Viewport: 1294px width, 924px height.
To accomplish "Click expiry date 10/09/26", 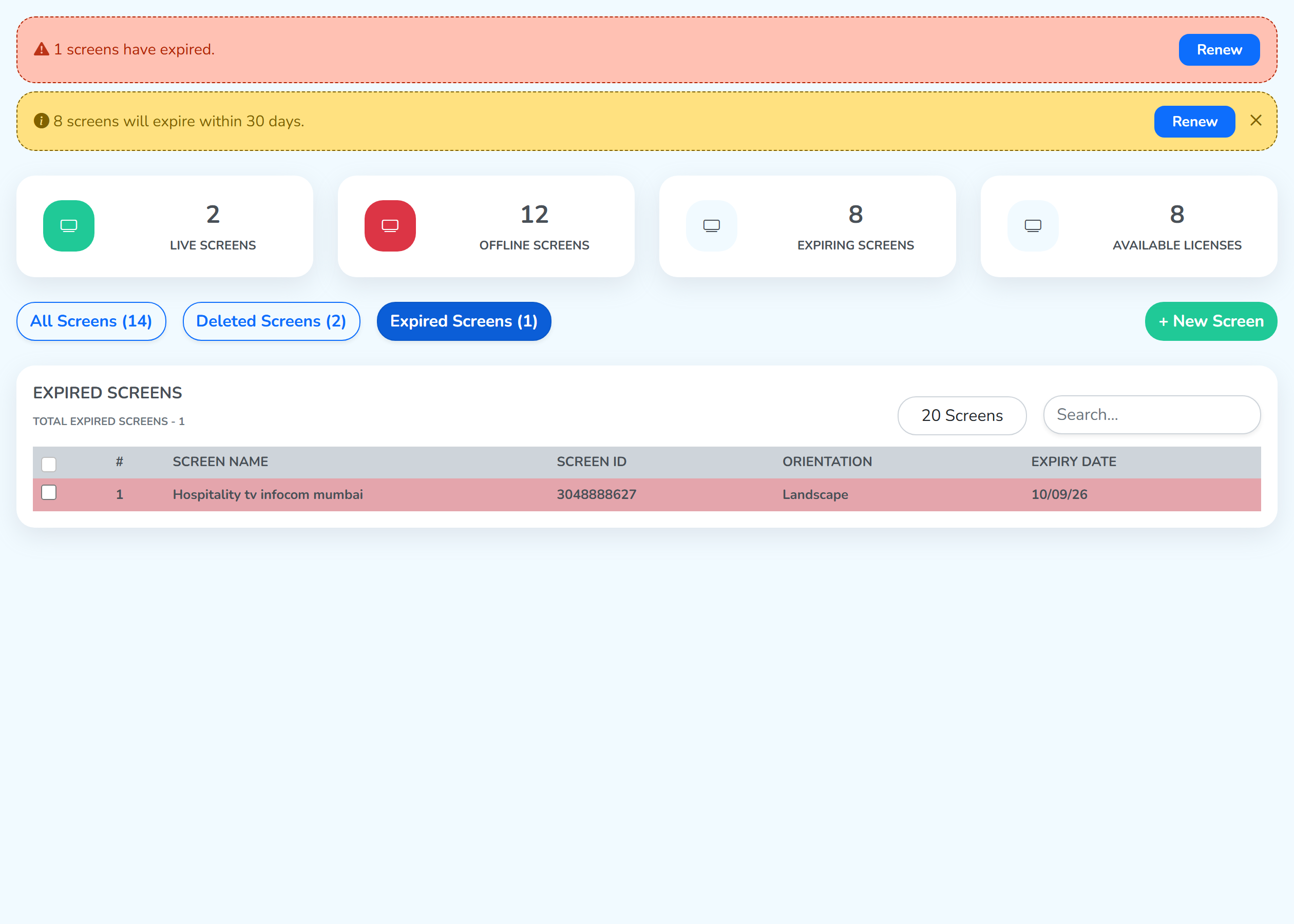I will click(1059, 495).
